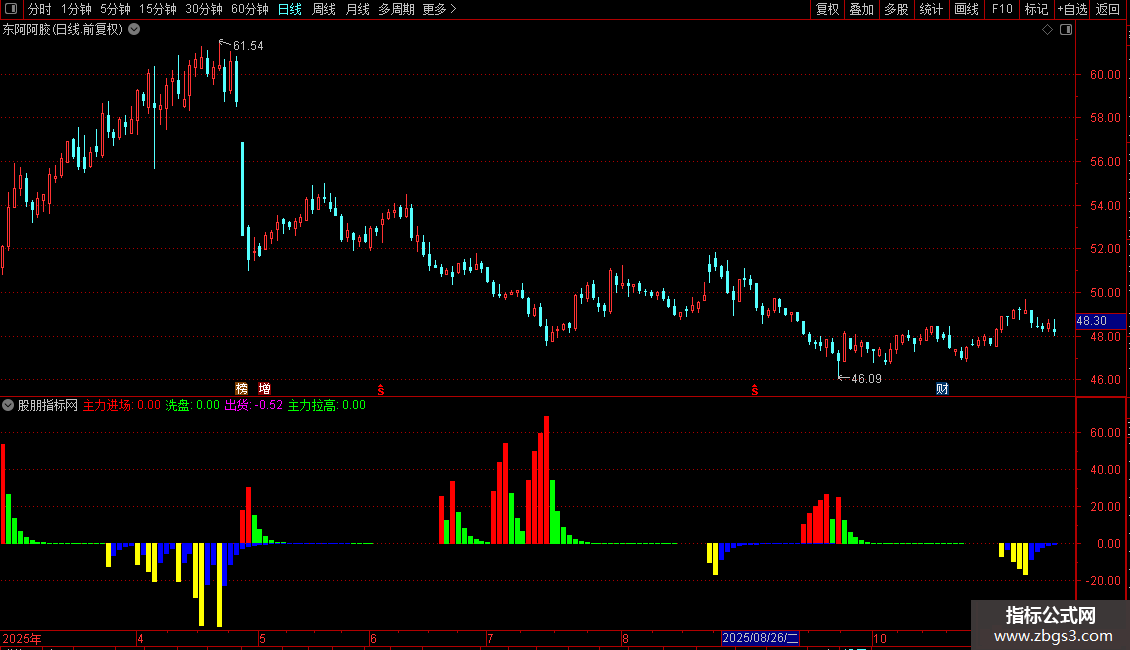
Task: Select the 30分钟 period tab
Action: [x=204, y=9]
